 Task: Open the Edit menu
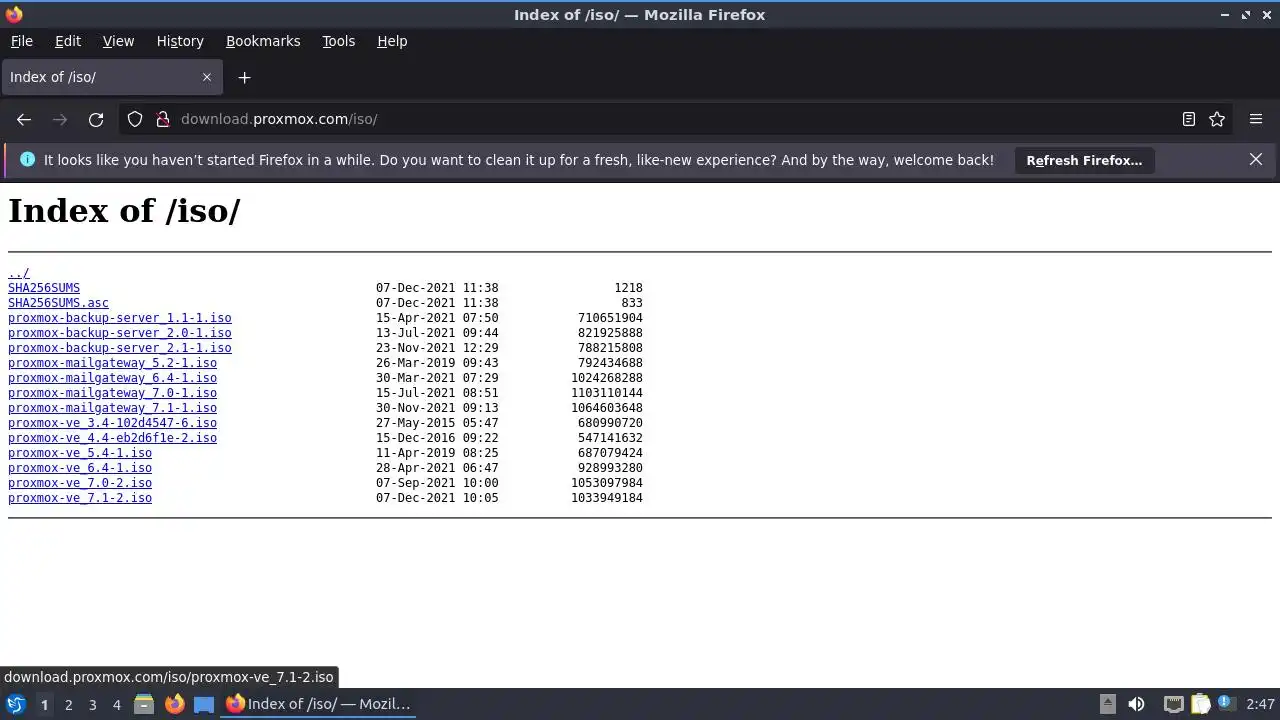pos(68,41)
